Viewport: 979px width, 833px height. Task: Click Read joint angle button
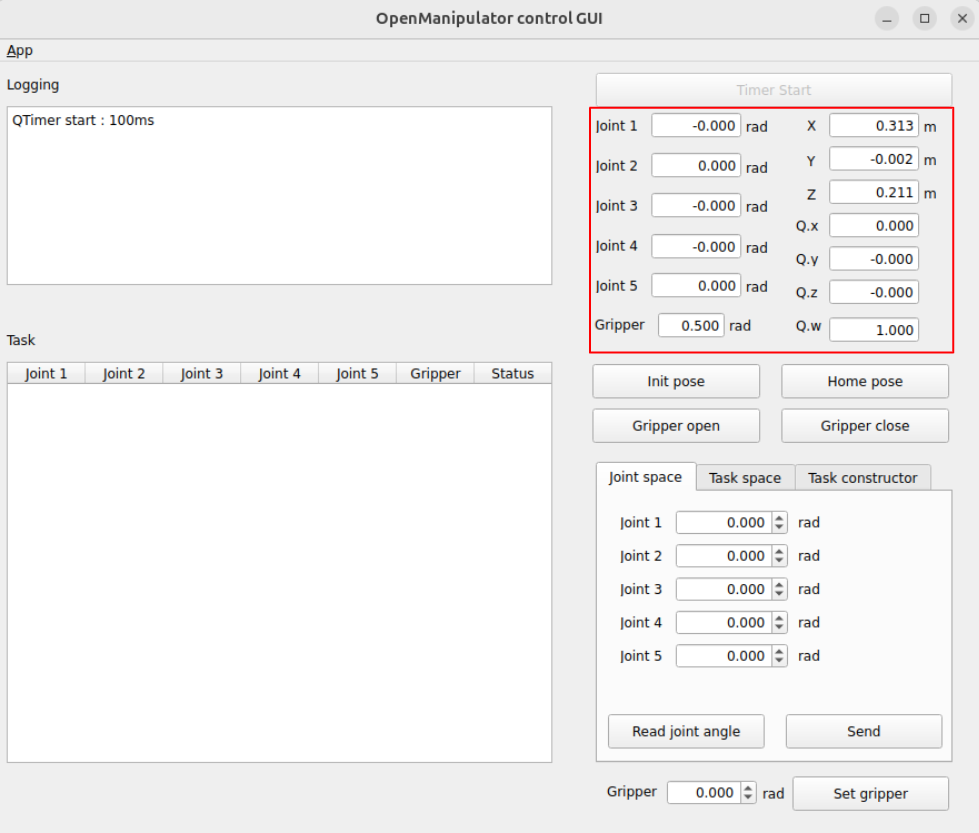click(x=686, y=731)
